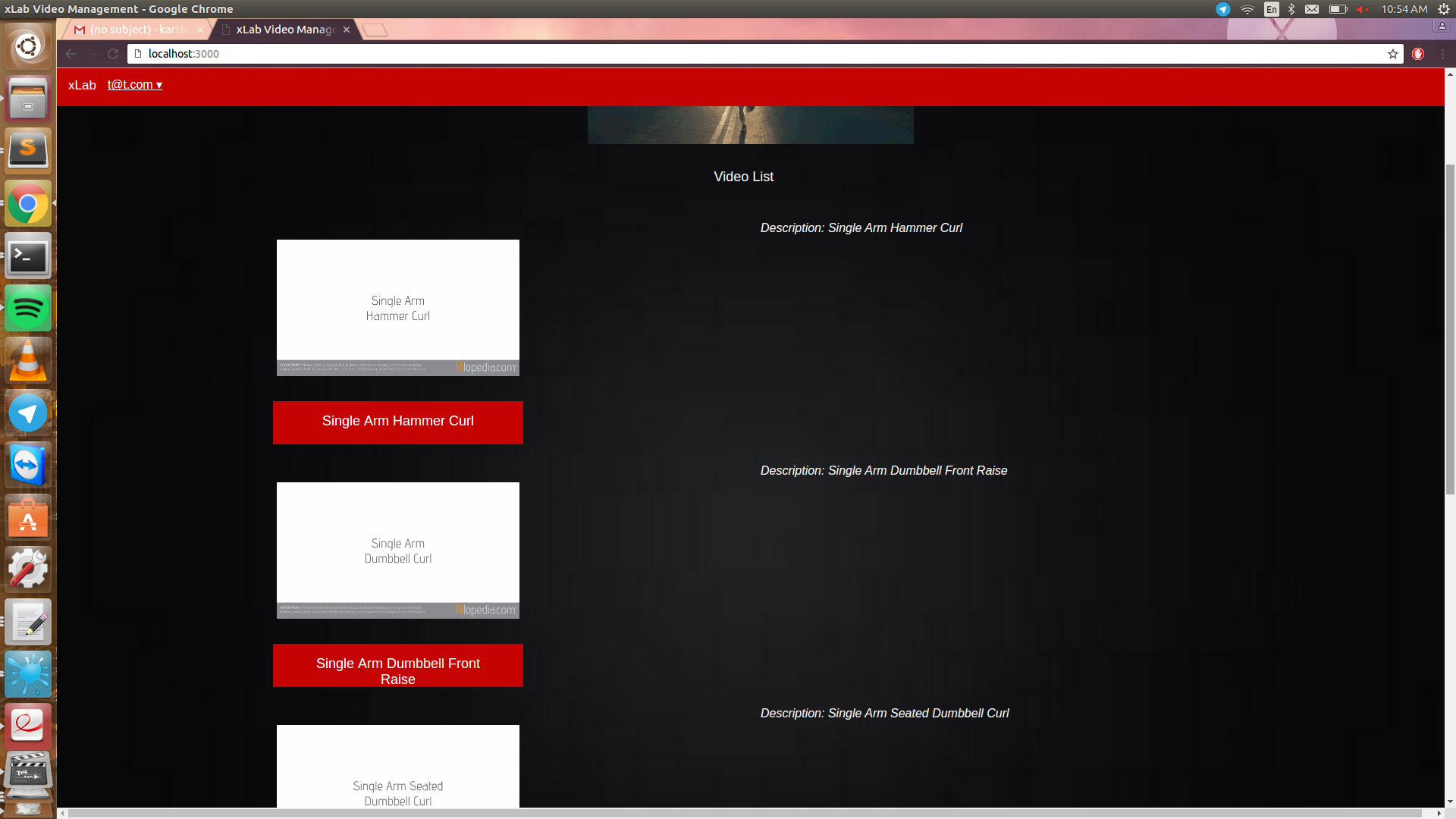Open Sublime Text from the dock
Image resolution: width=1456 pixels, height=819 pixels.
(28, 150)
